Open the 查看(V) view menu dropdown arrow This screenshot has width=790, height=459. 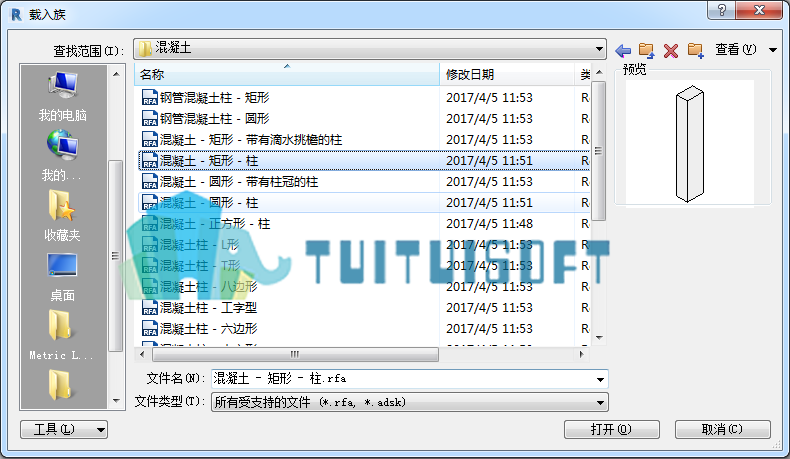pyautogui.click(x=773, y=50)
